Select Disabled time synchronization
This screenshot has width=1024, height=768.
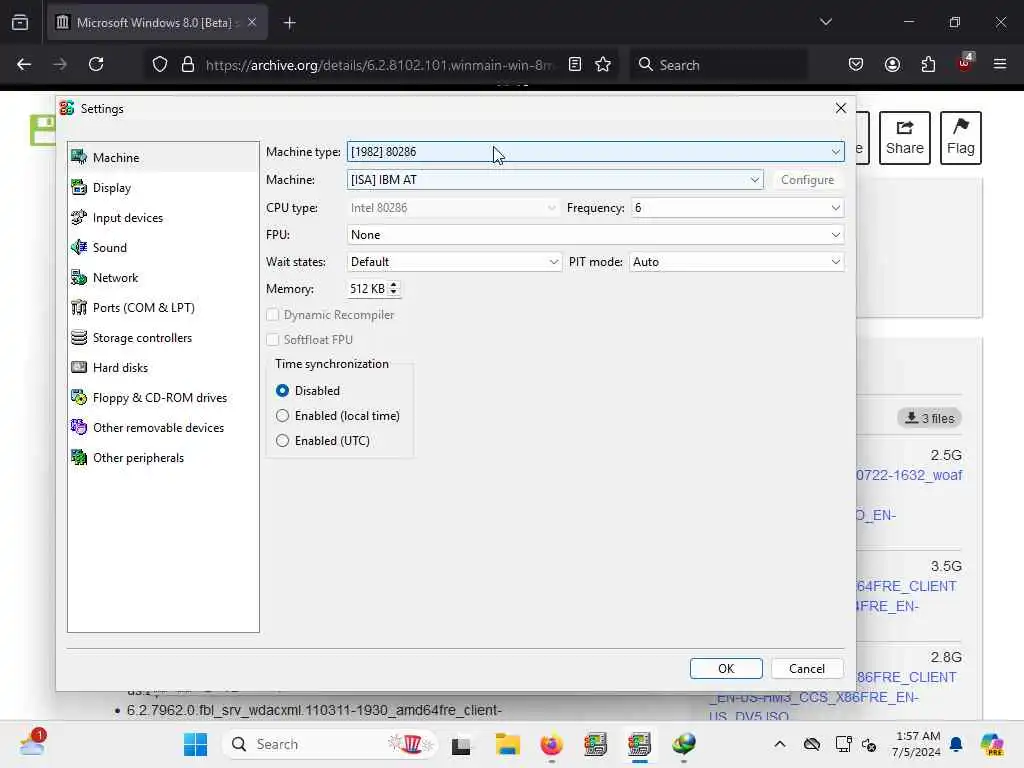pyautogui.click(x=282, y=391)
